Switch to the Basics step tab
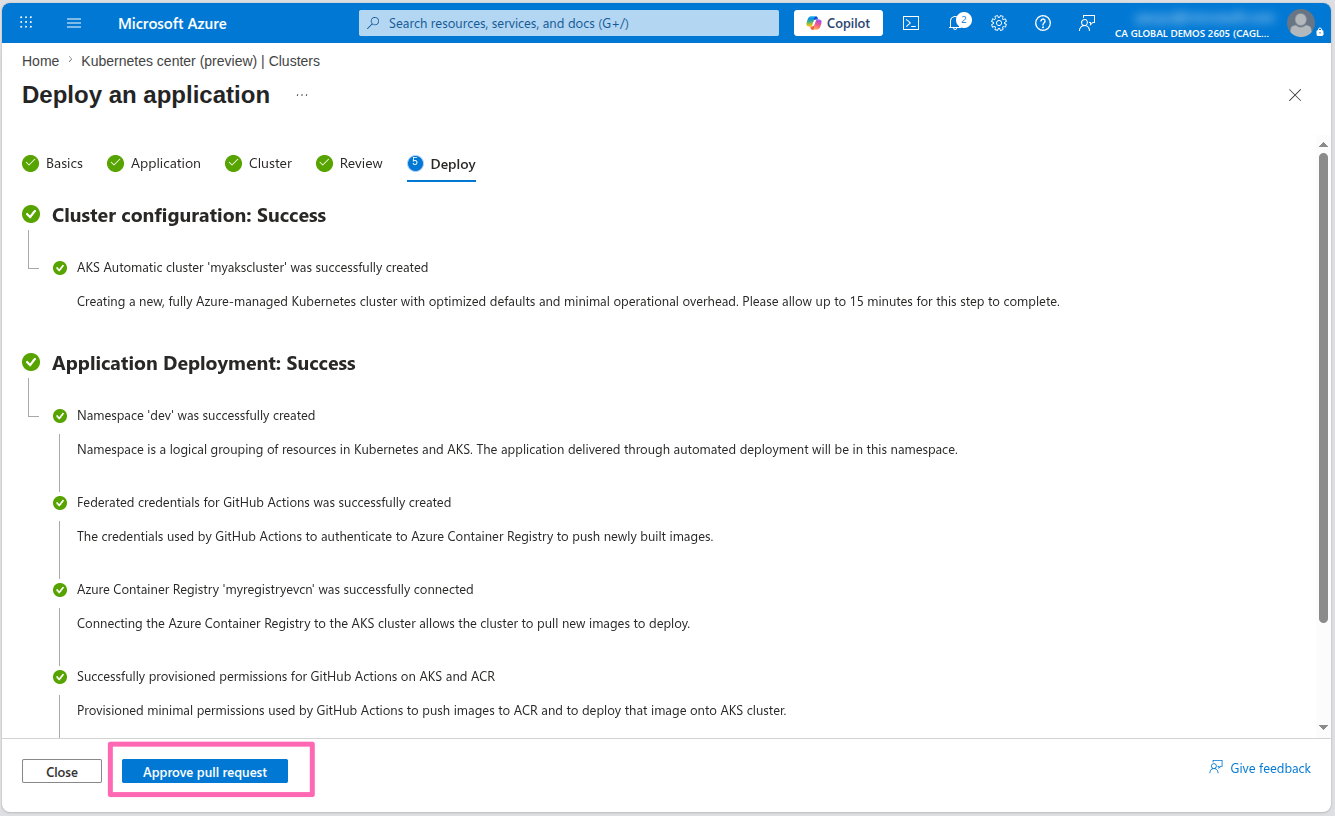The image size is (1335, 816). [53, 163]
